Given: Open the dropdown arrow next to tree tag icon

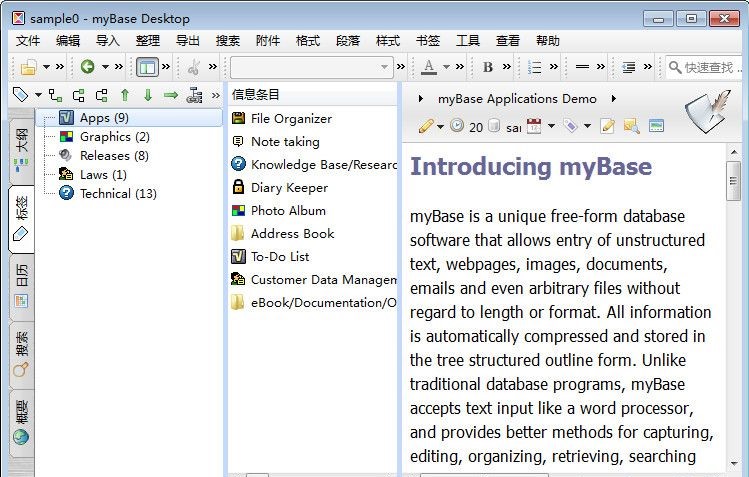Looking at the screenshot, I should [38, 95].
